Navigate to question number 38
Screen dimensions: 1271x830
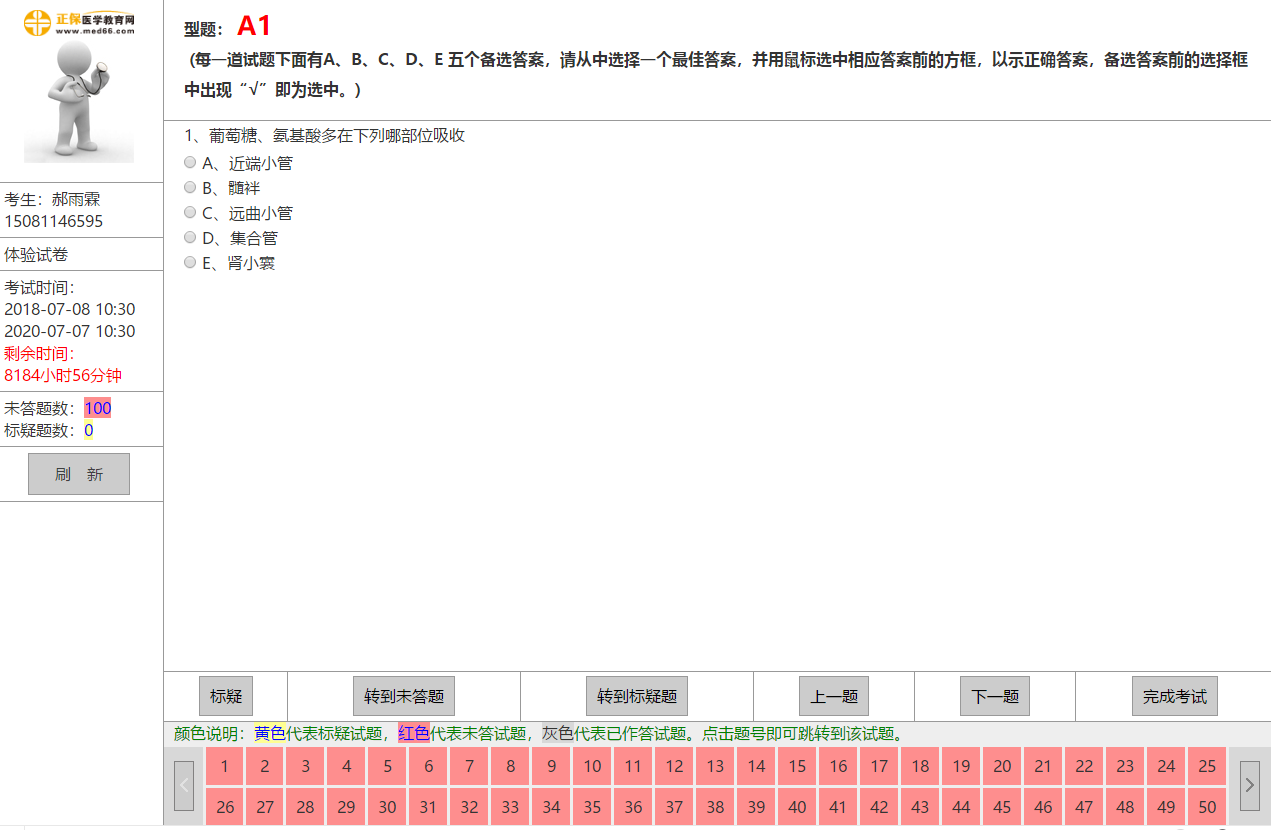click(715, 807)
